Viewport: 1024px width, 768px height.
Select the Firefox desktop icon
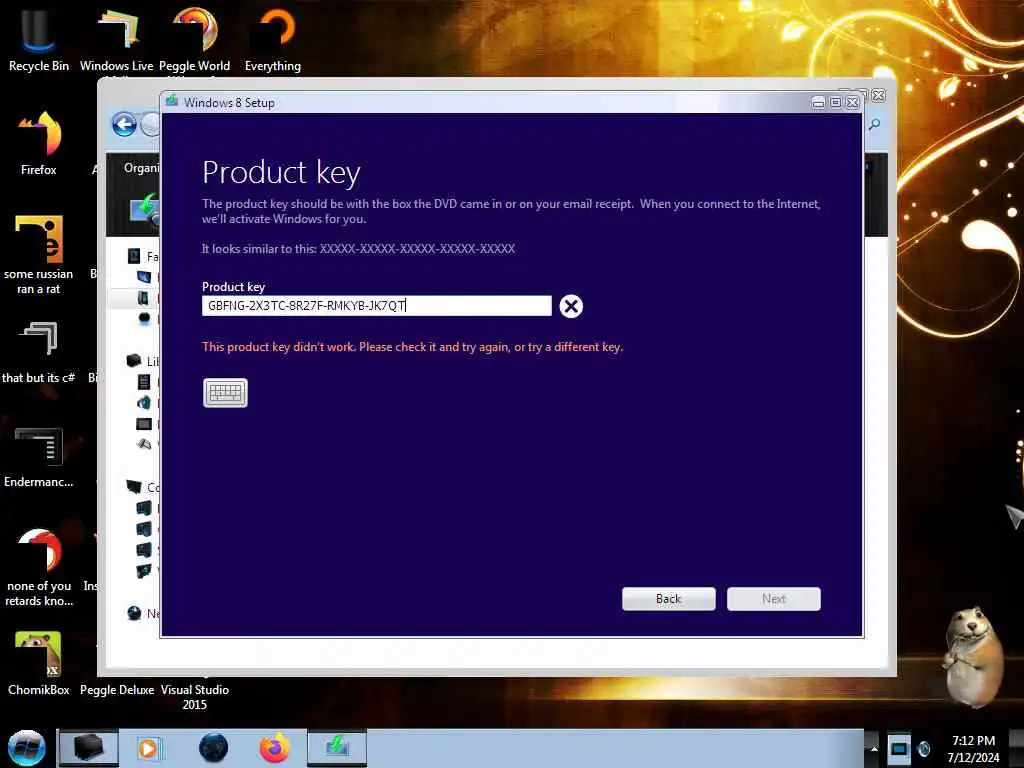coord(39,144)
